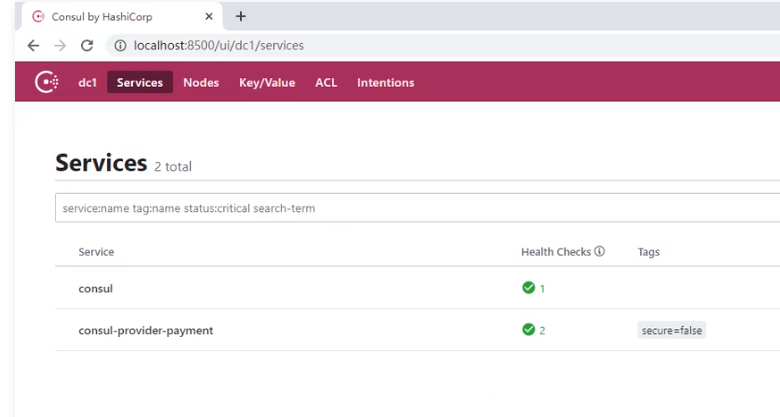Reload the page with refresh icon
Viewport: 780px width, 417px height.
(87, 45)
